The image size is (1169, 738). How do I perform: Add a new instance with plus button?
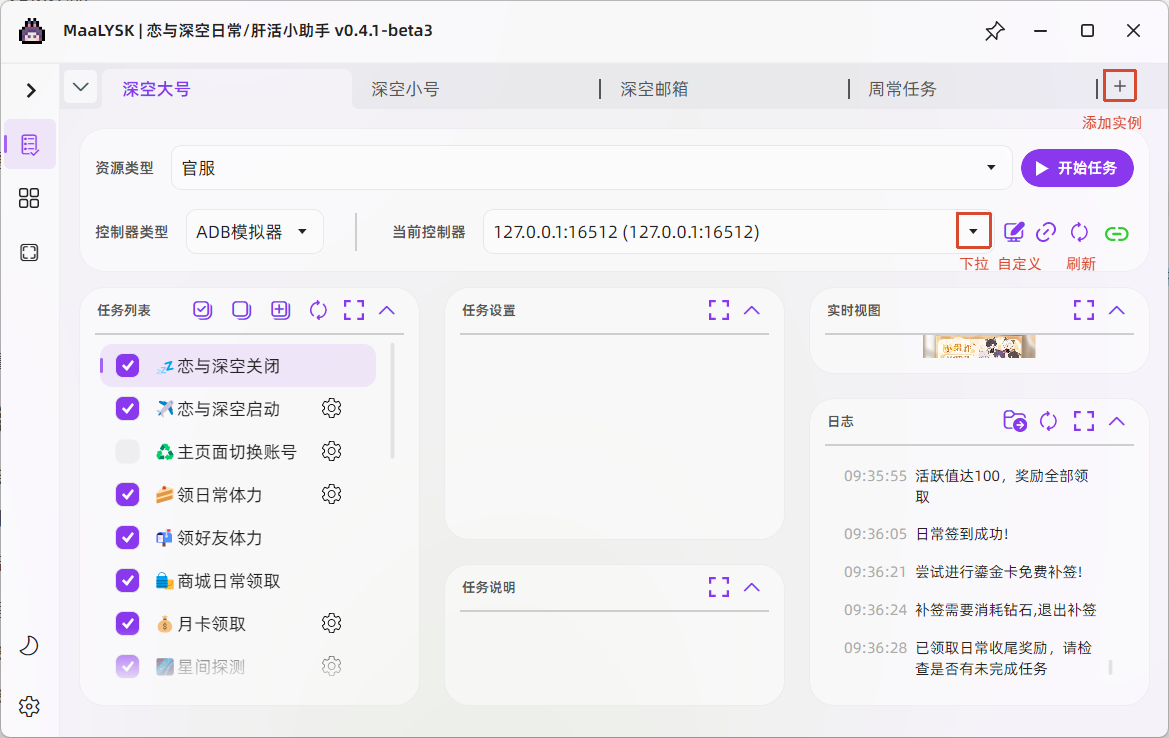click(1120, 86)
